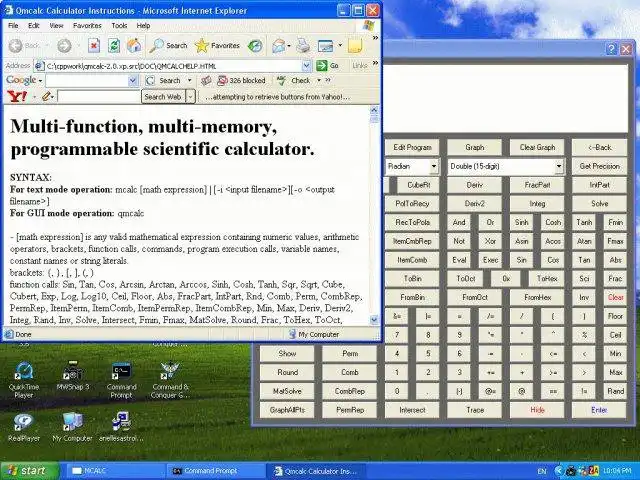640x480 pixels.
Task: Click the calculator display text area
Action: (x=506, y=98)
